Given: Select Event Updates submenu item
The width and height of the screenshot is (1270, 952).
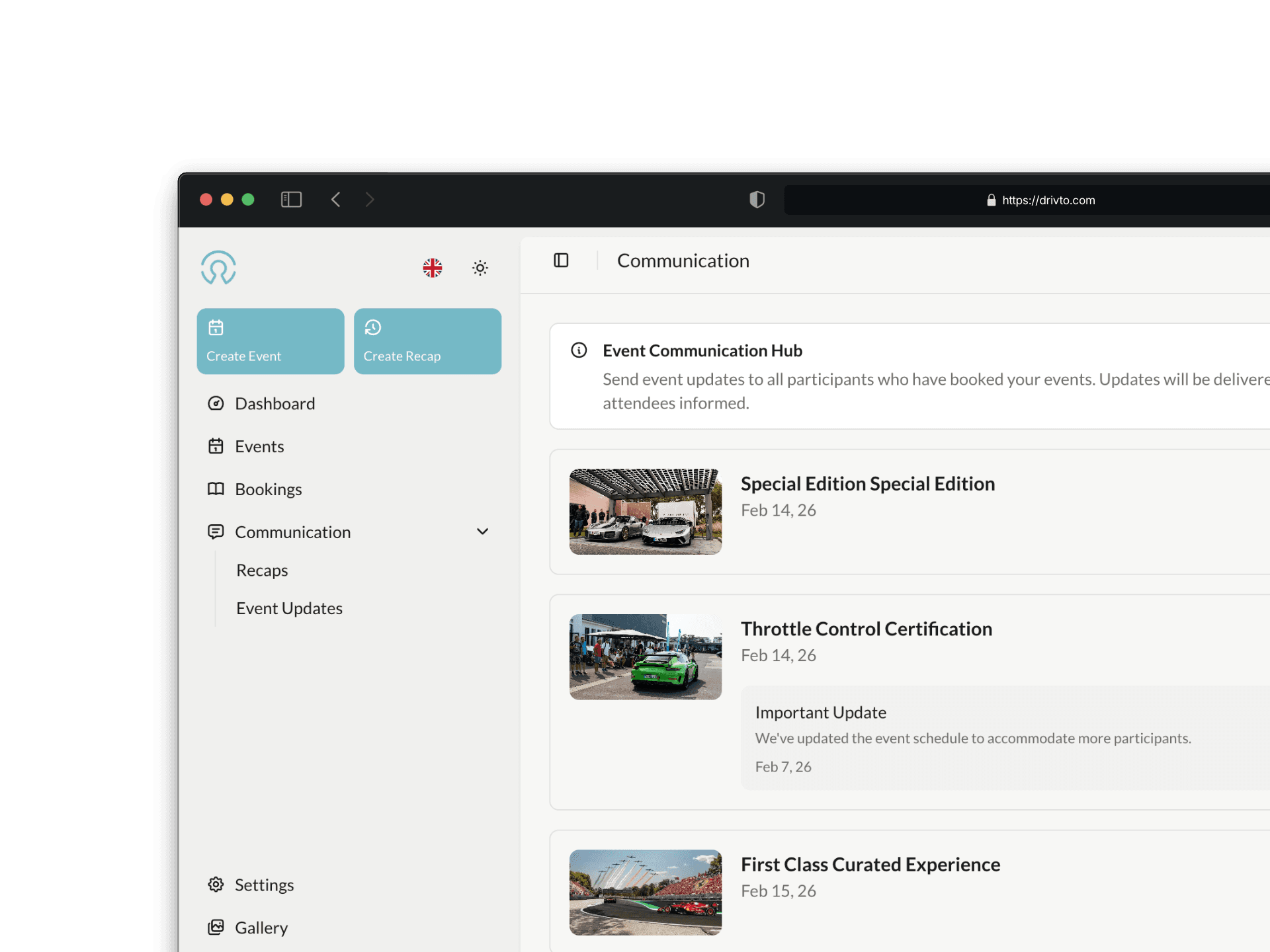Looking at the screenshot, I should (x=289, y=608).
